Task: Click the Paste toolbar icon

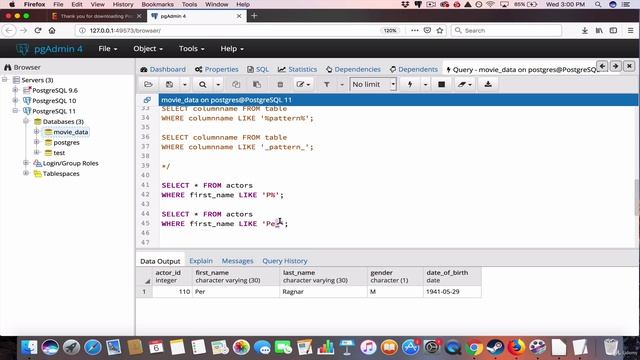Action: (x=257, y=84)
